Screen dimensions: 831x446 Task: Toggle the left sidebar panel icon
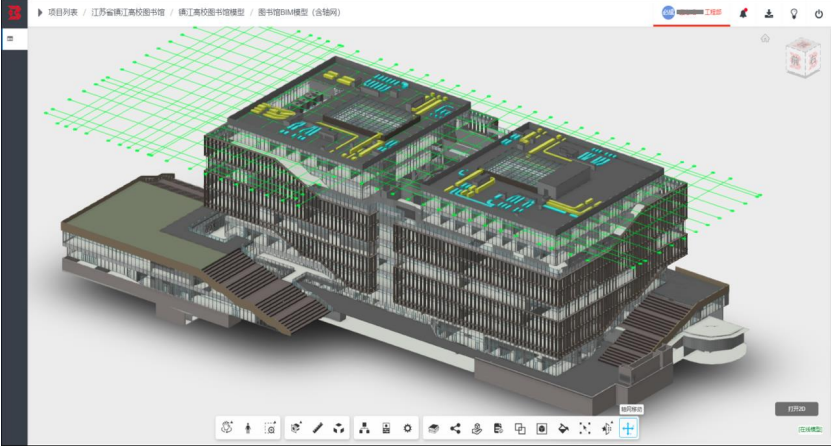10,39
